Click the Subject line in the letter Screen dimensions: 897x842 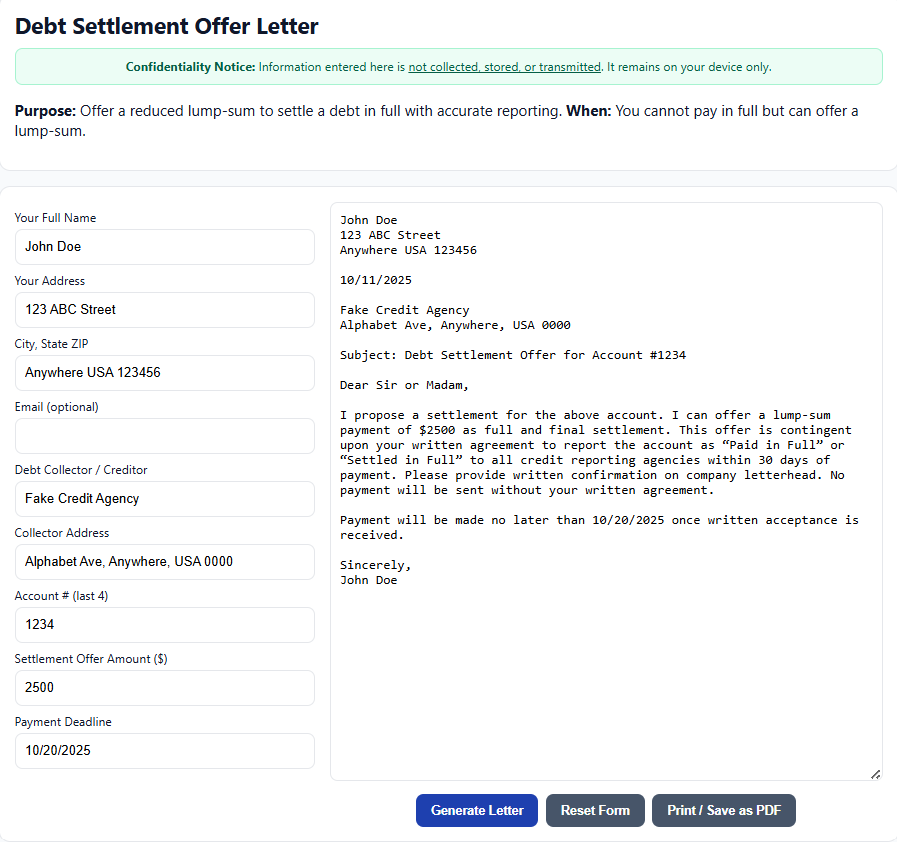coord(512,355)
